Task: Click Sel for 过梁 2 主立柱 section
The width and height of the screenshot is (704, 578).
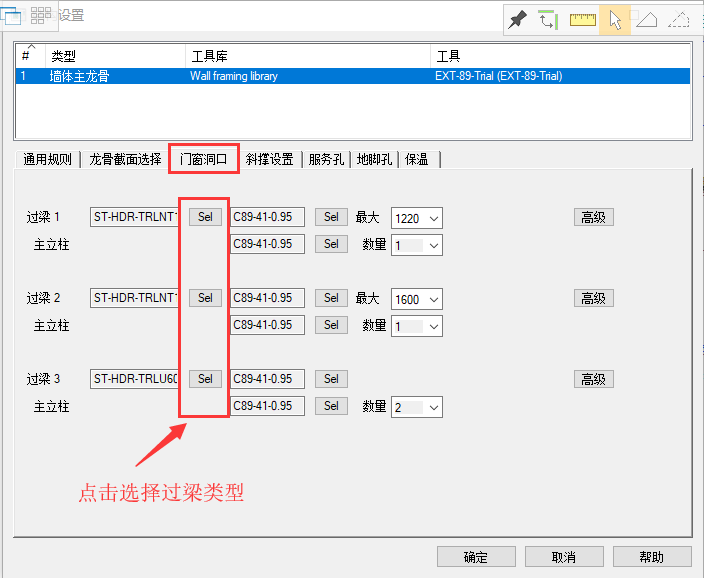Action: [331, 325]
